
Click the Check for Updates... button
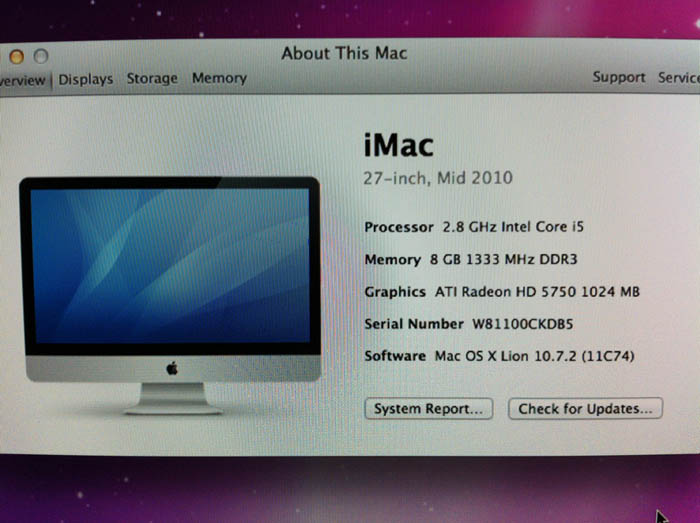pyautogui.click(x=585, y=408)
